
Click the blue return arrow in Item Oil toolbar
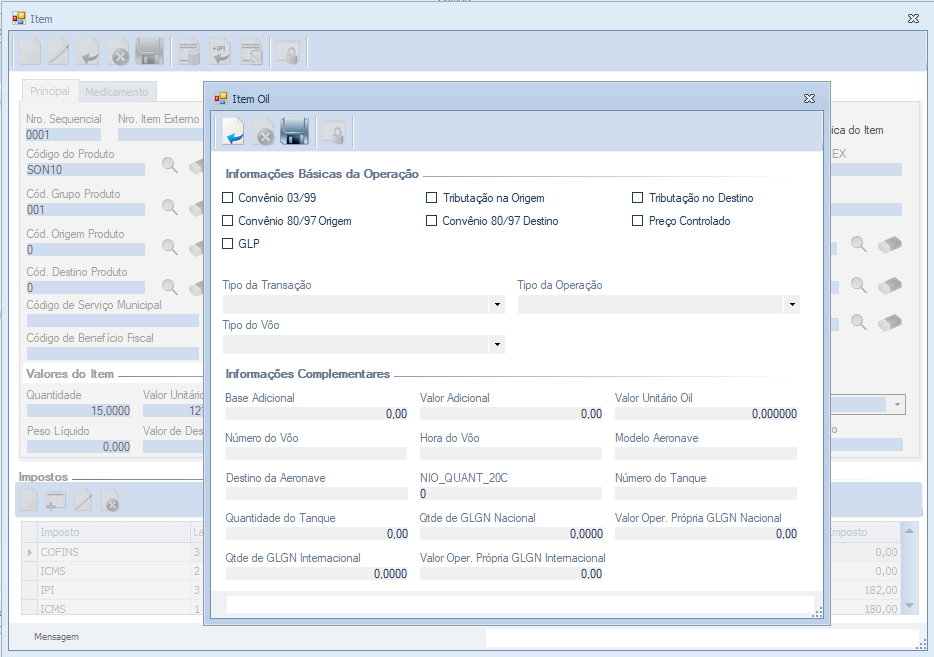pyautogui.click(x=234, y=132)
